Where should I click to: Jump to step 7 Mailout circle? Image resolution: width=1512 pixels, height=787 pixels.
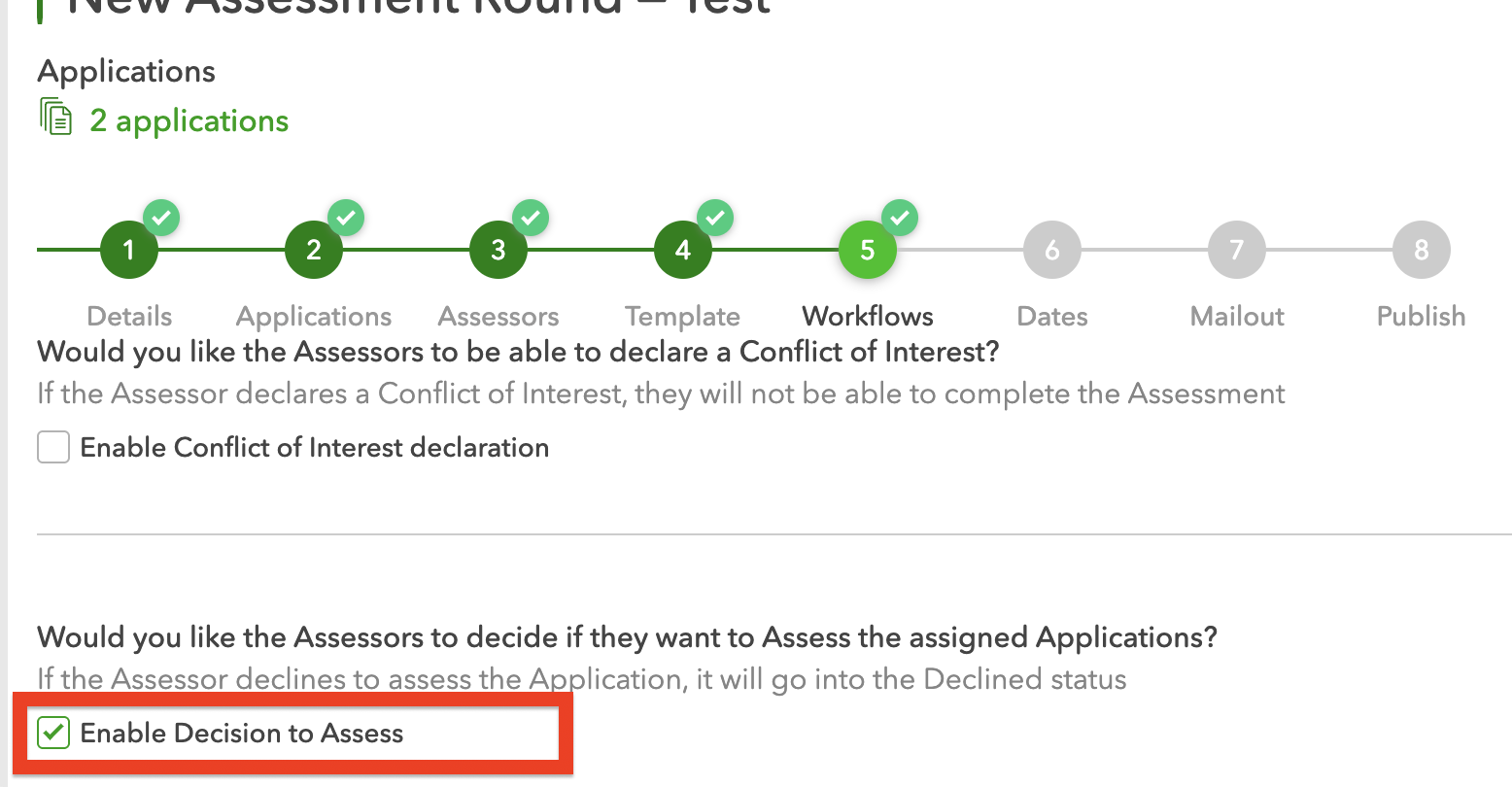[1236, 250]
